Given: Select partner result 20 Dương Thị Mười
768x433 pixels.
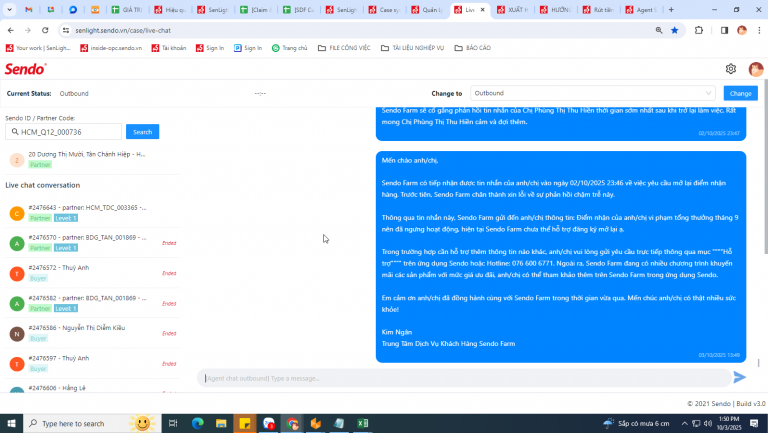Looking at the screenshot, I should pos(92,159).
